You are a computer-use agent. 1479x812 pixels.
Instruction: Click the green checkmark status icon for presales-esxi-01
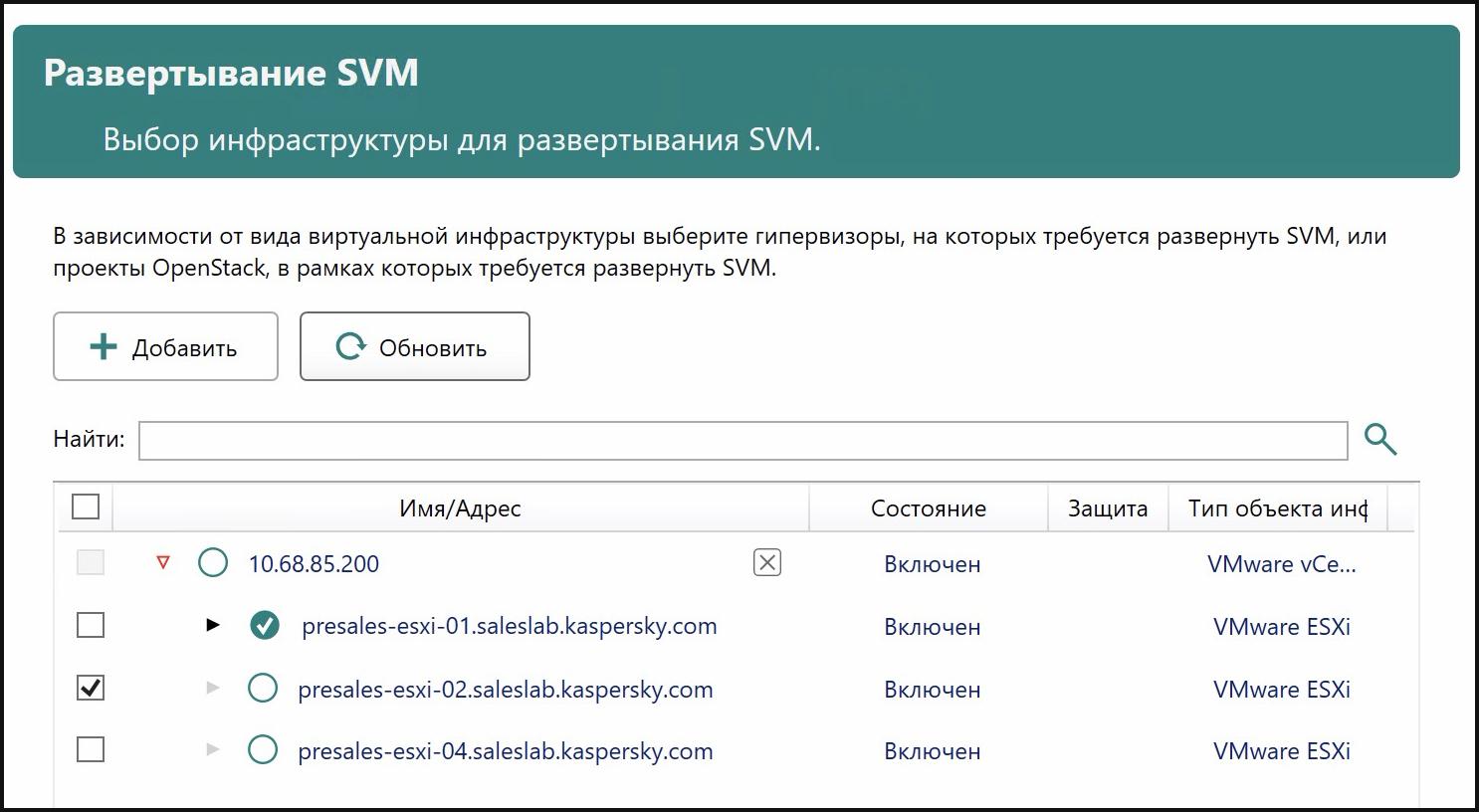point(265,626)
